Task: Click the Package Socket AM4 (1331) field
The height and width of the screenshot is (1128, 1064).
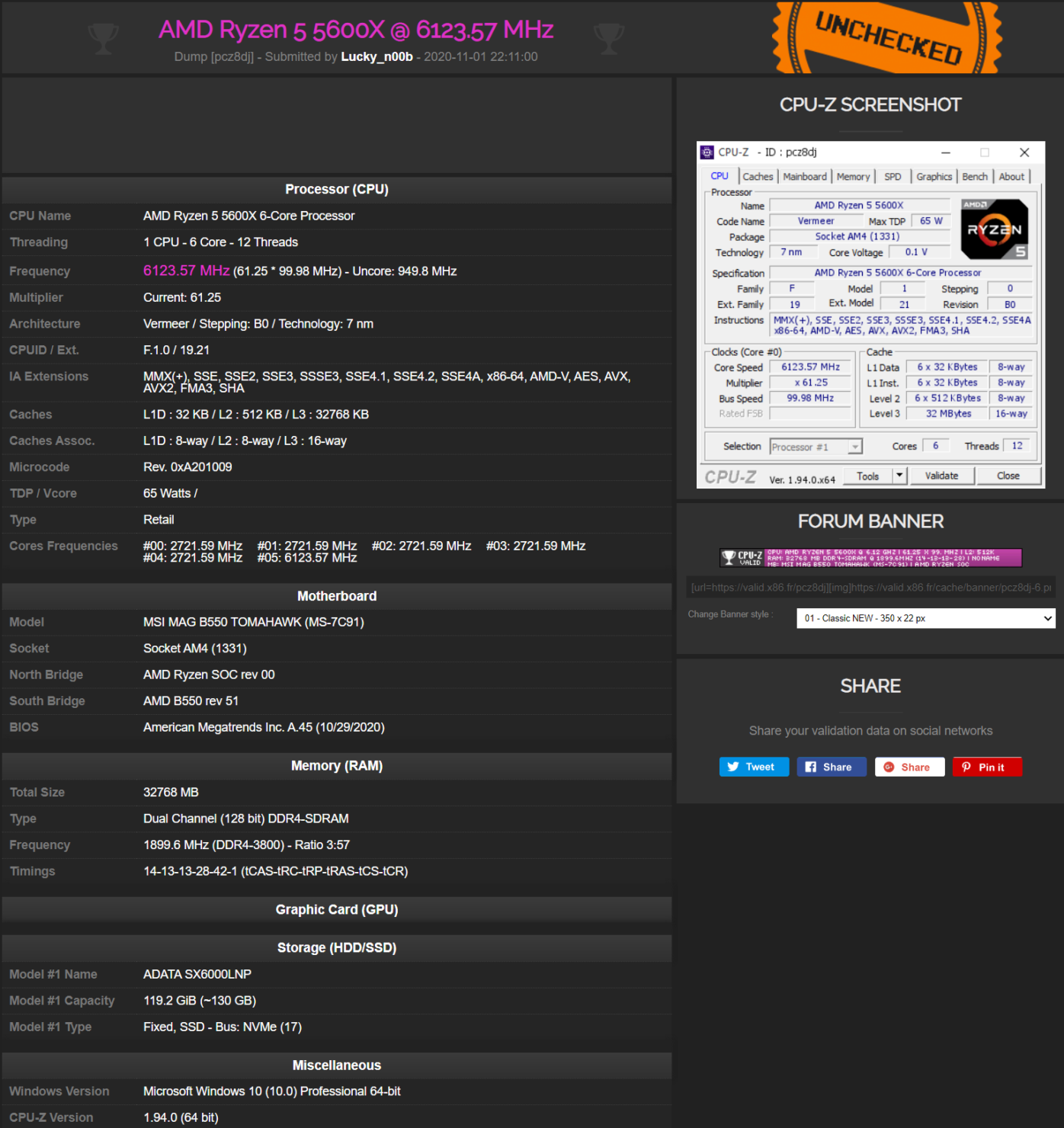Action: click(x=860, y=236)
